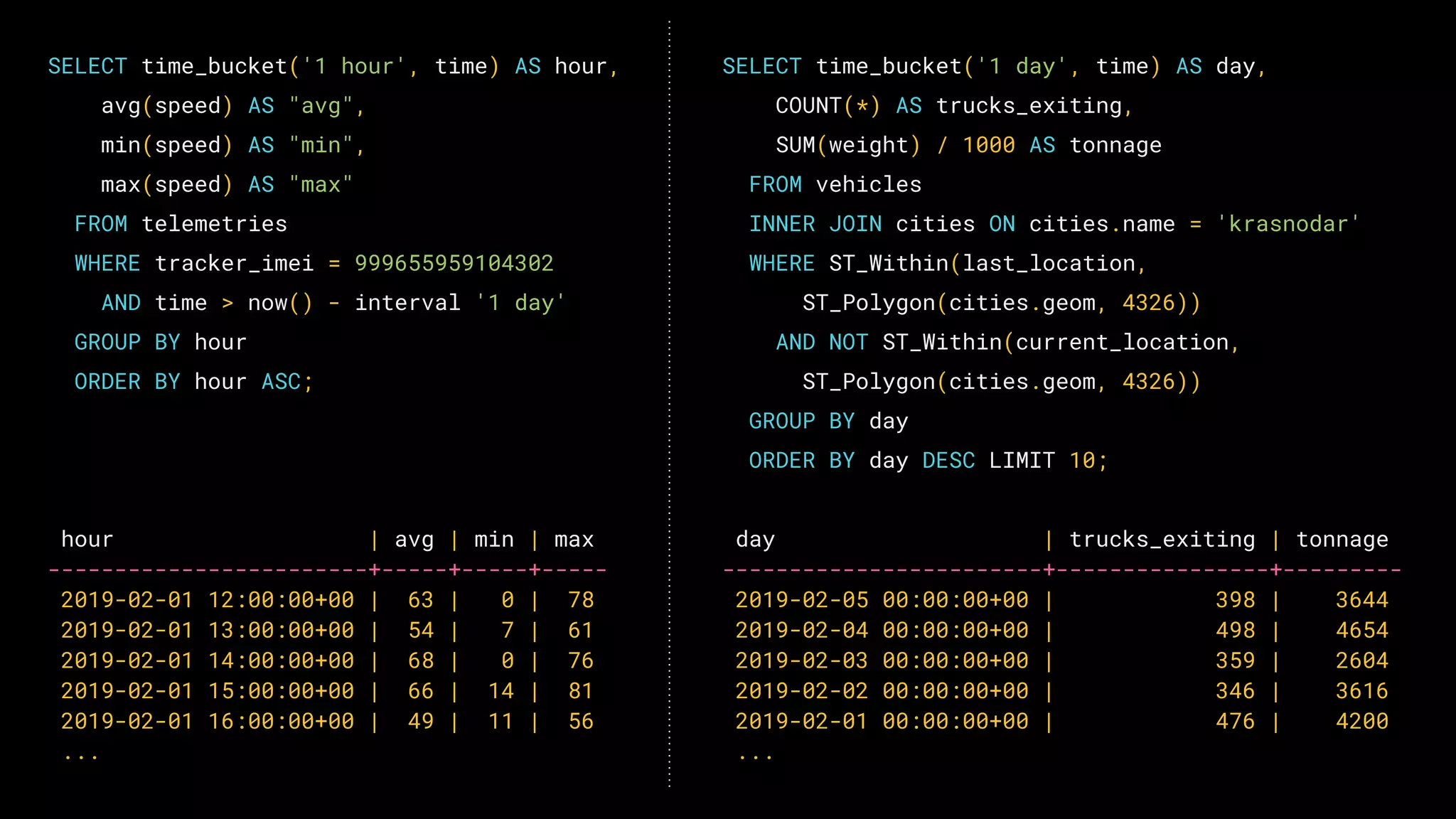Click max speed value 81

pos(580,691)
